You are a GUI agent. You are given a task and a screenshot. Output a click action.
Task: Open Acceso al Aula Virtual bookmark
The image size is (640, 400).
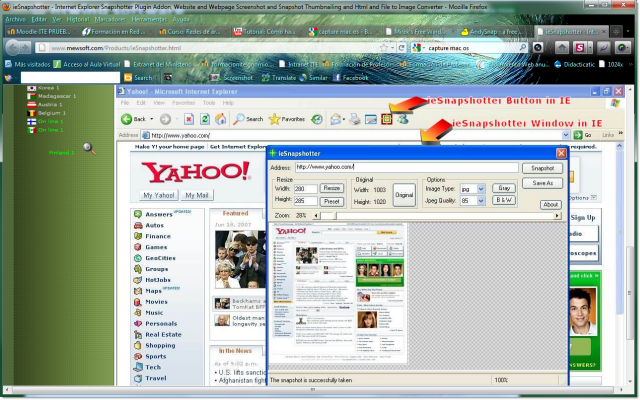coord(87,64)
